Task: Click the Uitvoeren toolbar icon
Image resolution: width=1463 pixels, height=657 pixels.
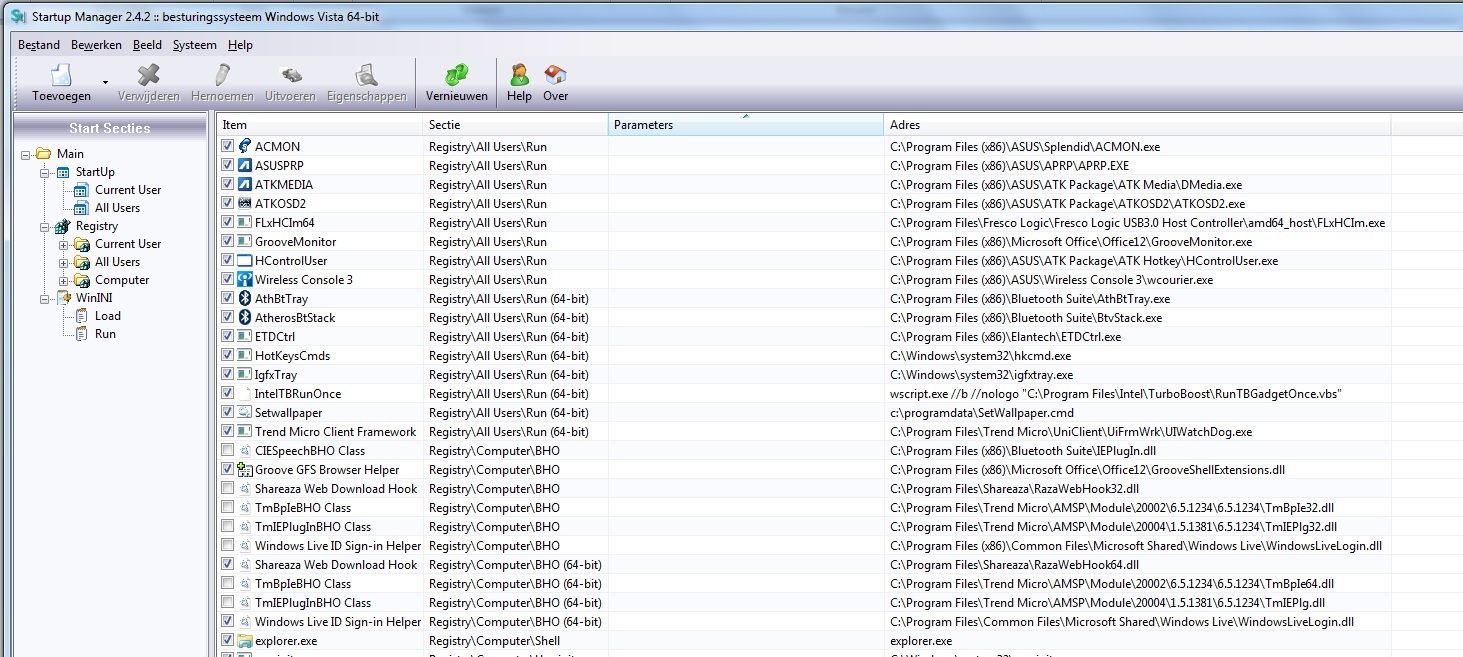Action: coord(291,75)
